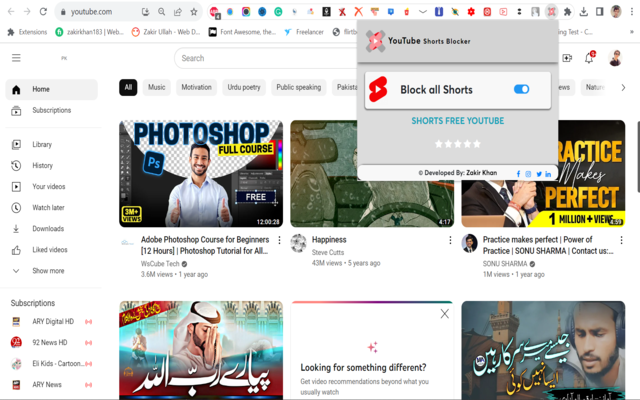Bookmark this page with the star
Viewport: 640px width, 400px height.
click(194, 12)
